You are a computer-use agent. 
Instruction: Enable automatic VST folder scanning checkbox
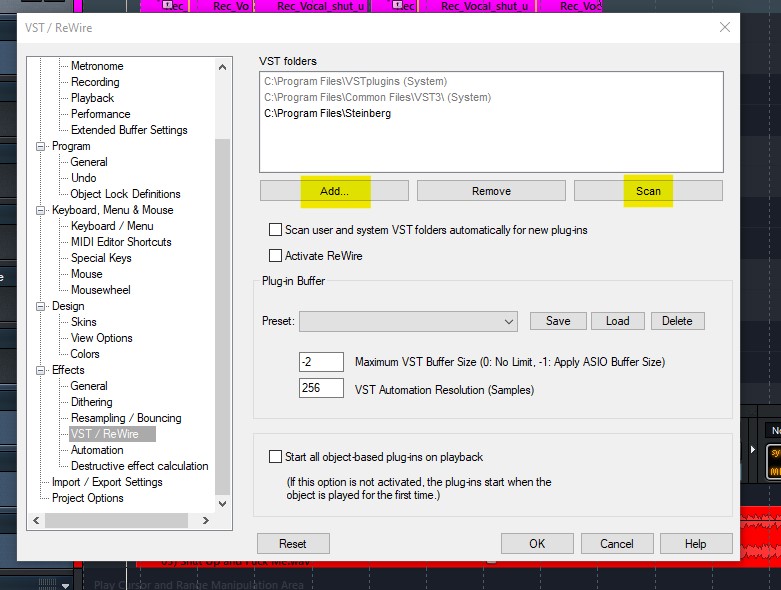tap(275, 230)
